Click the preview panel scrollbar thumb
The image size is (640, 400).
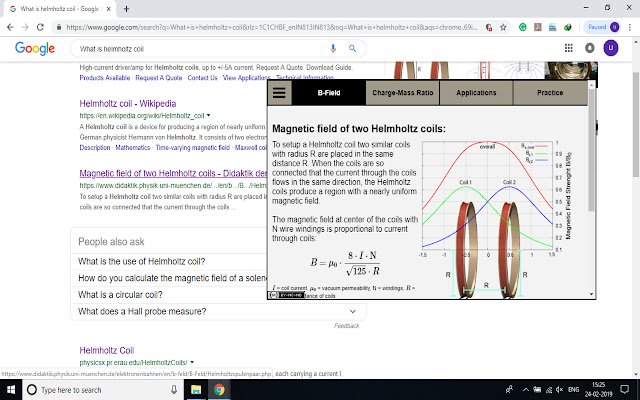point(591,150)
